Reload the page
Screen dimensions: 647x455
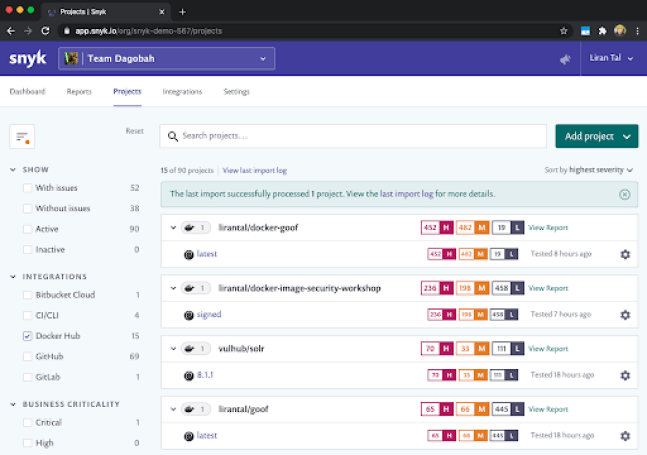click(x=45, y=31)
